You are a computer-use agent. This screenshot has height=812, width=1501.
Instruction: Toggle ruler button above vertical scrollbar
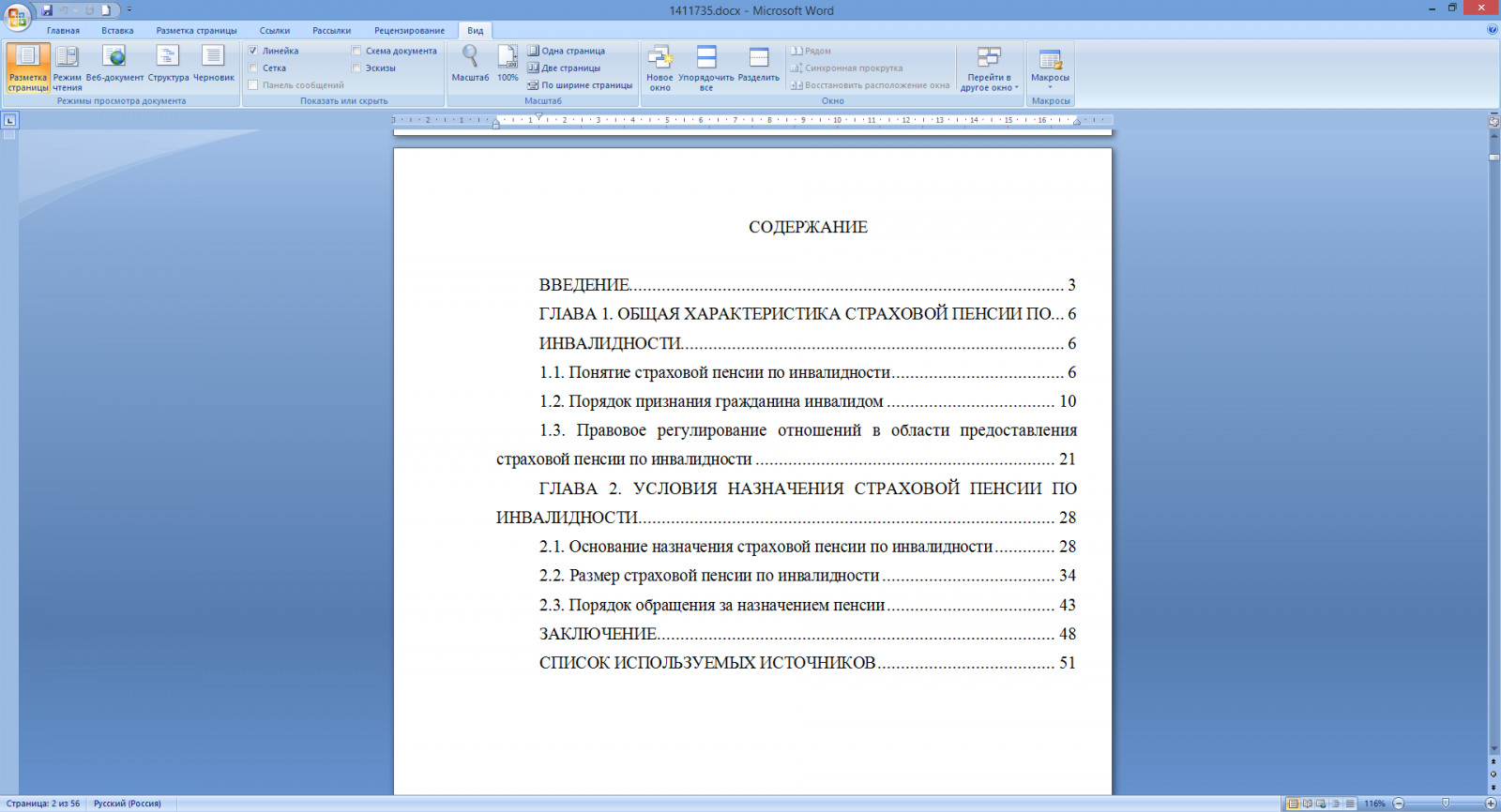click(x=1493, y=122)
